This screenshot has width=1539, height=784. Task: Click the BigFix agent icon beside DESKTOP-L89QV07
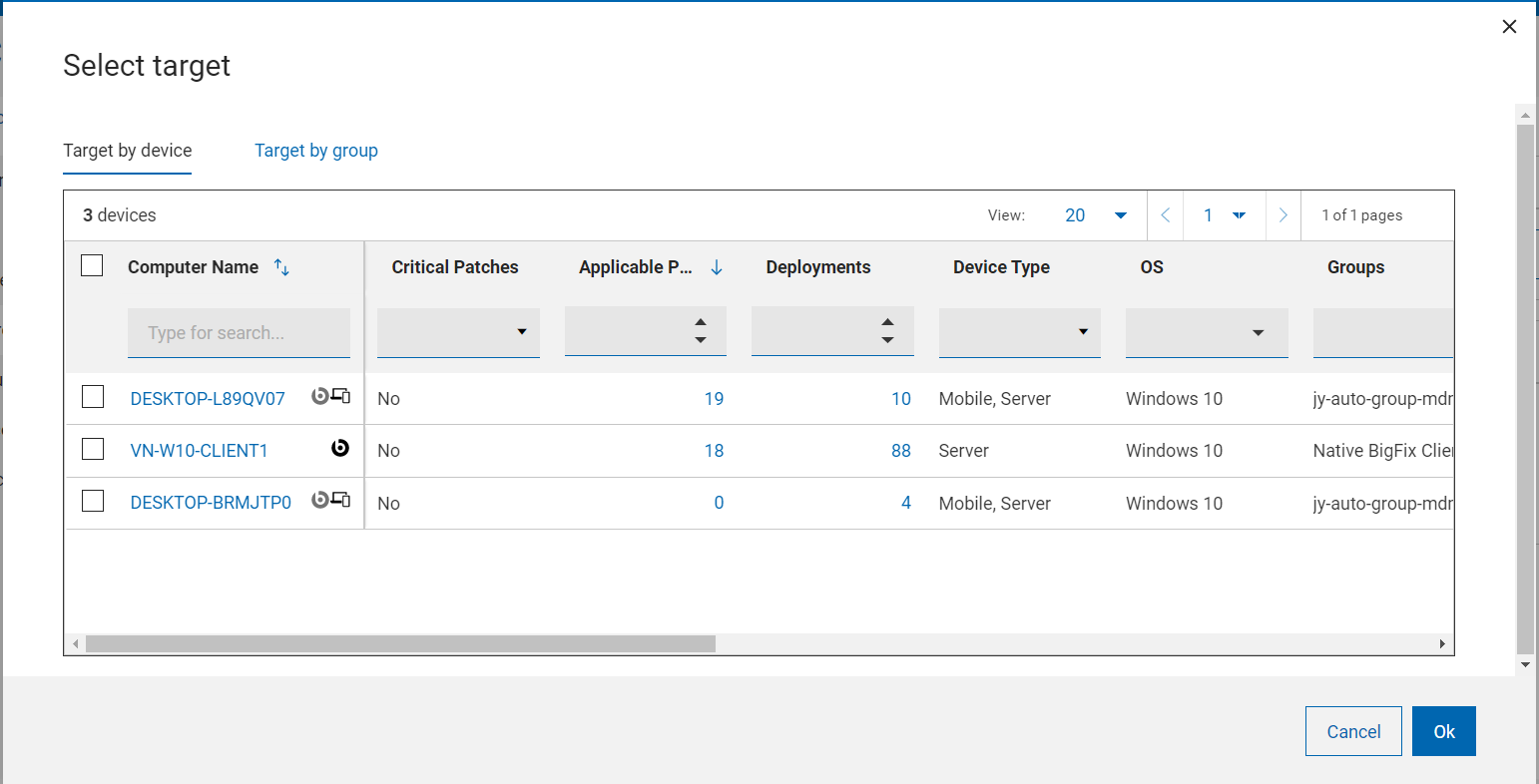tap(319, 396)
